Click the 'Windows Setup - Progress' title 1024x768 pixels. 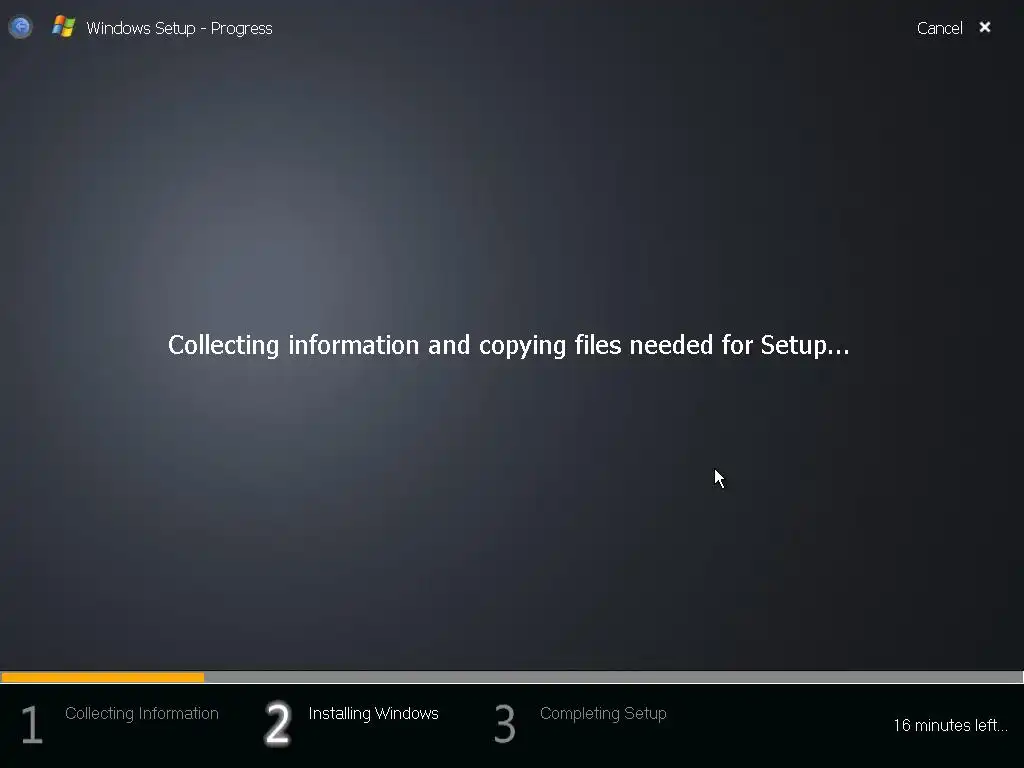coord(179,28)
